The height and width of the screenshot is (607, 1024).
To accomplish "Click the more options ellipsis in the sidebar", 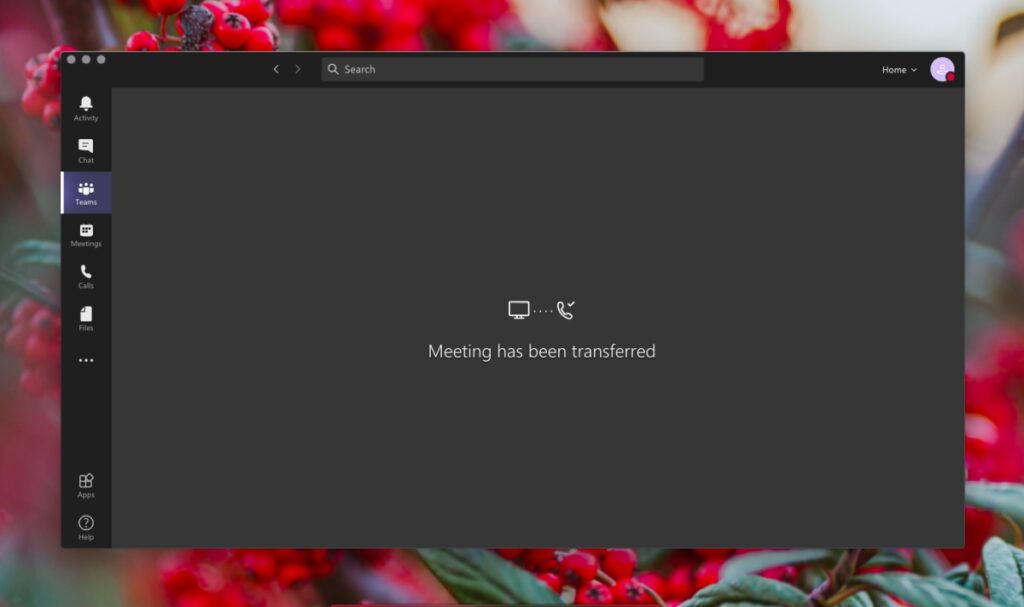I will [x=85, y=360].
